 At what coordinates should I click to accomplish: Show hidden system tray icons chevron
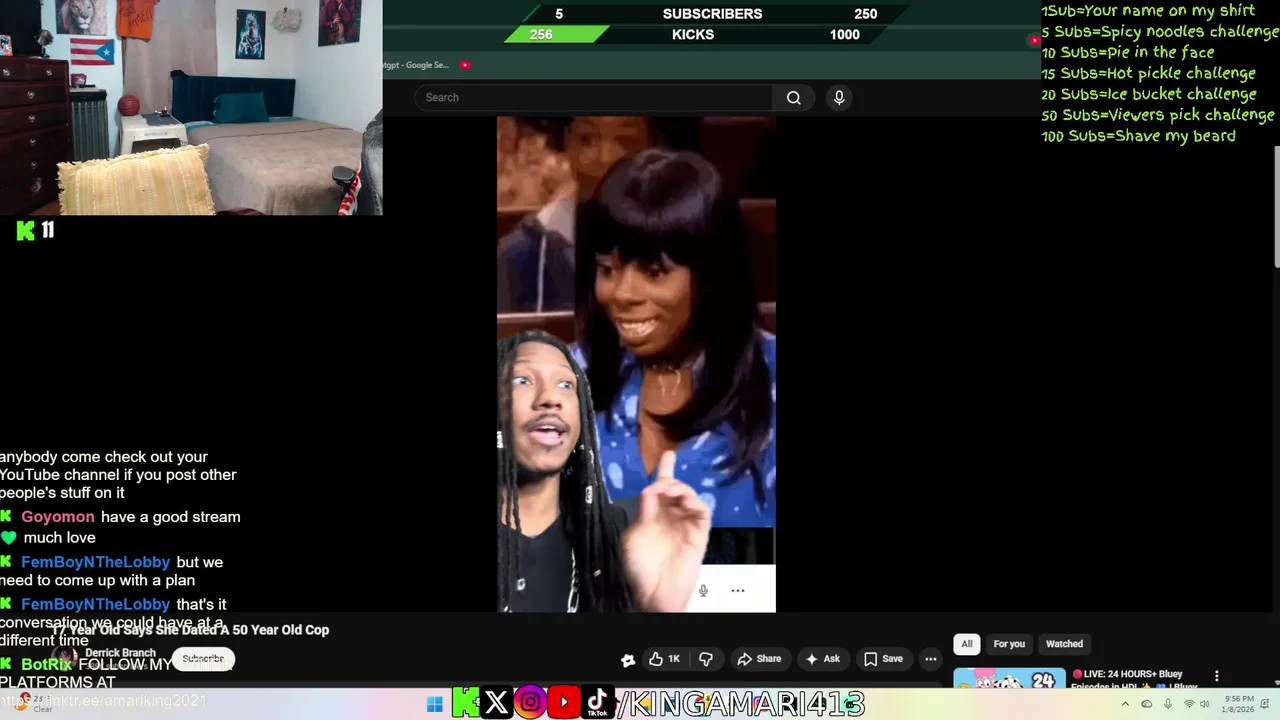(x=1127, y=705)
